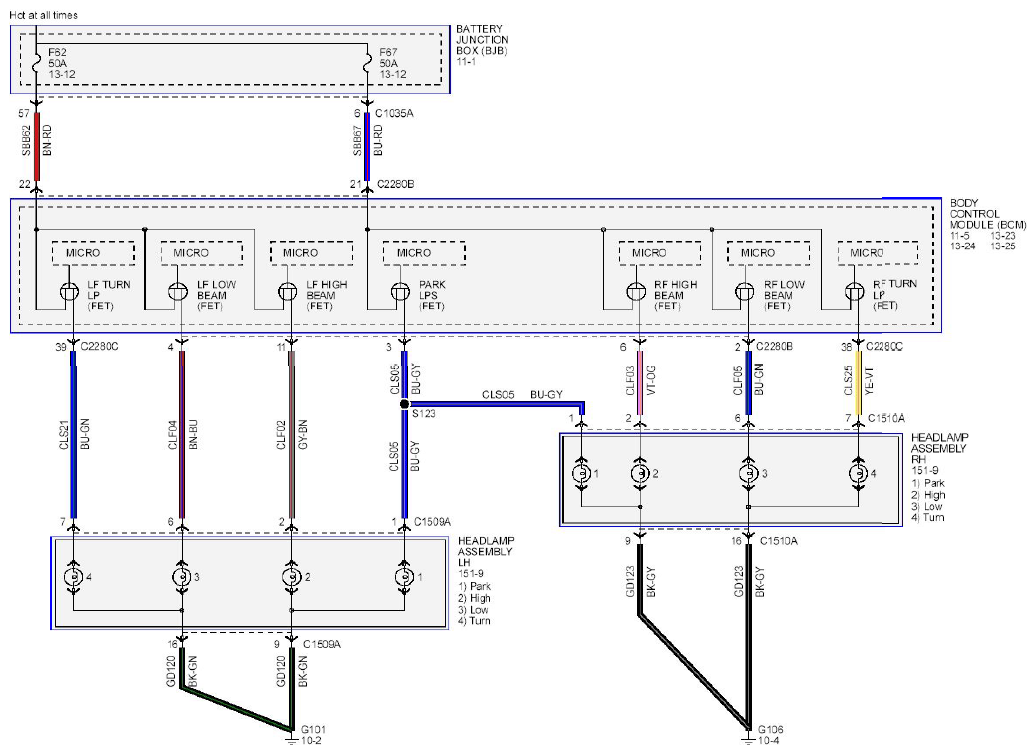
Task: Select the S123 splice dot
Action: (x=404, y=403)
